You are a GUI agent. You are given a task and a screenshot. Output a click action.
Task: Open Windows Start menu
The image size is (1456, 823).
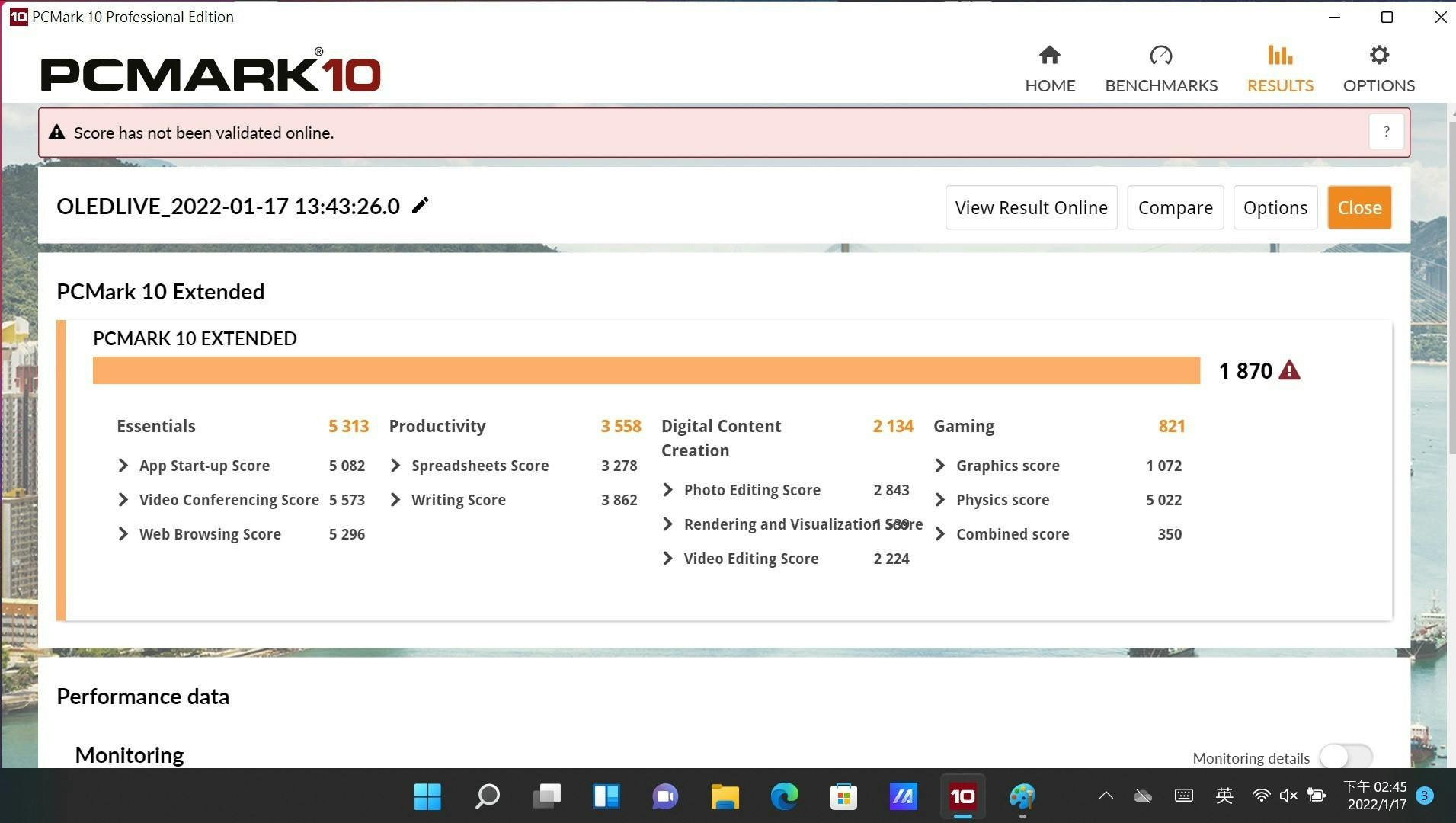[x=427, y=796]
